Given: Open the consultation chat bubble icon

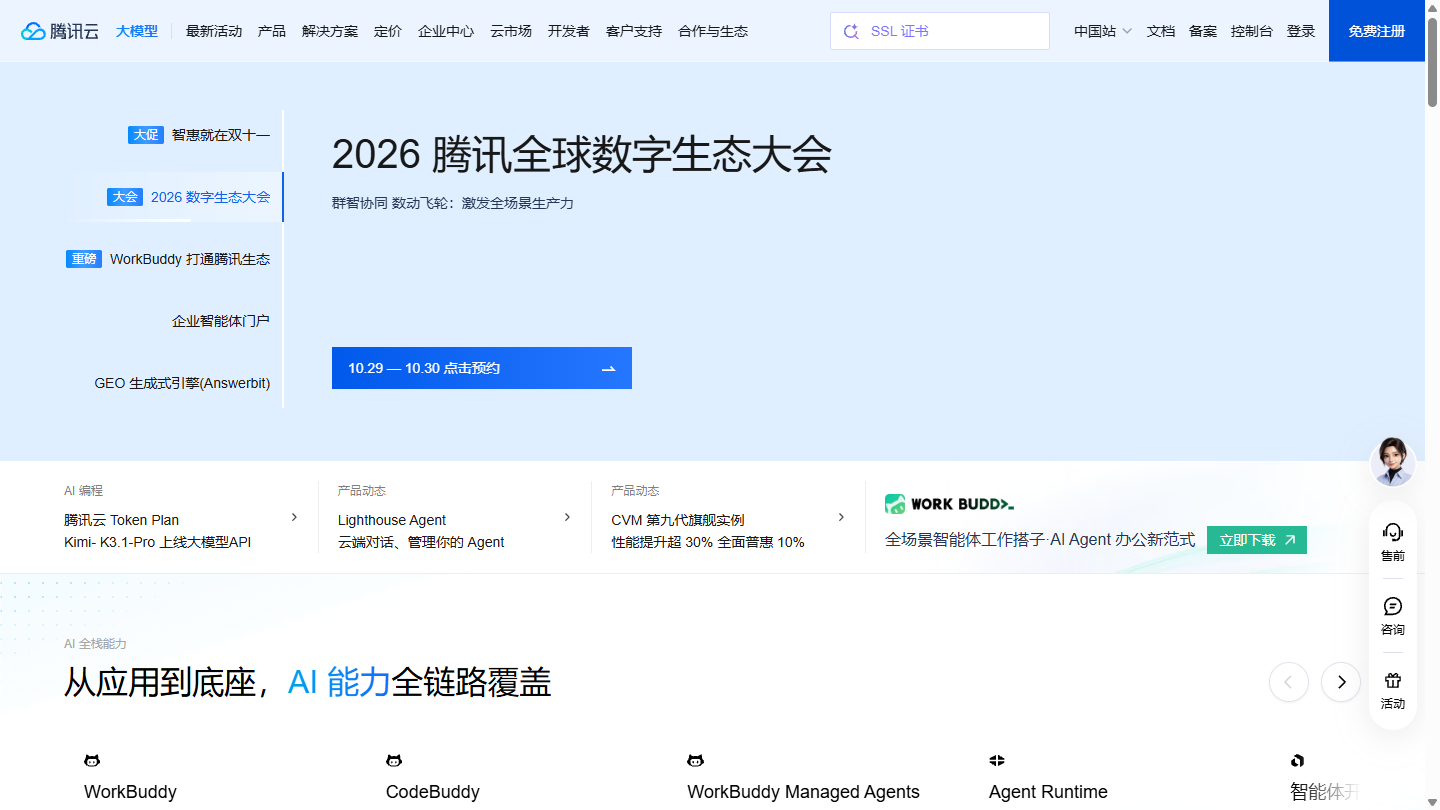Looking at the screenshot, I should pyautogui.click(x=1393, y=606).
